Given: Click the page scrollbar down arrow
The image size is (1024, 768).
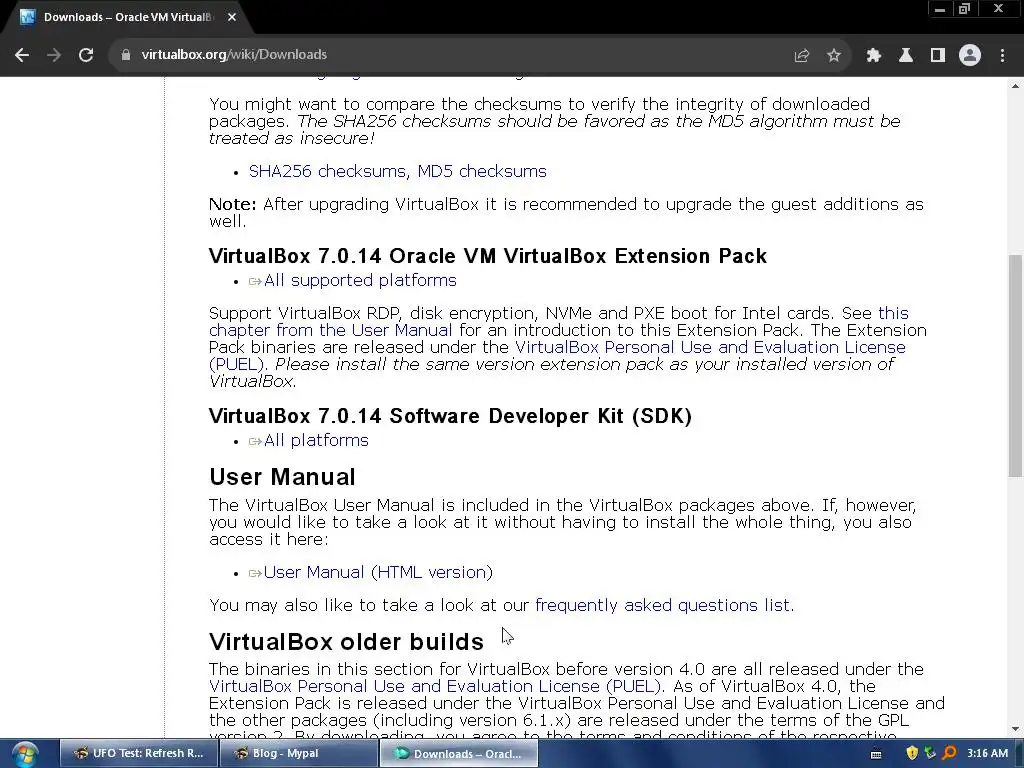Looking at the screenshot, I should pyautogui.click(x=1016, y=729).
